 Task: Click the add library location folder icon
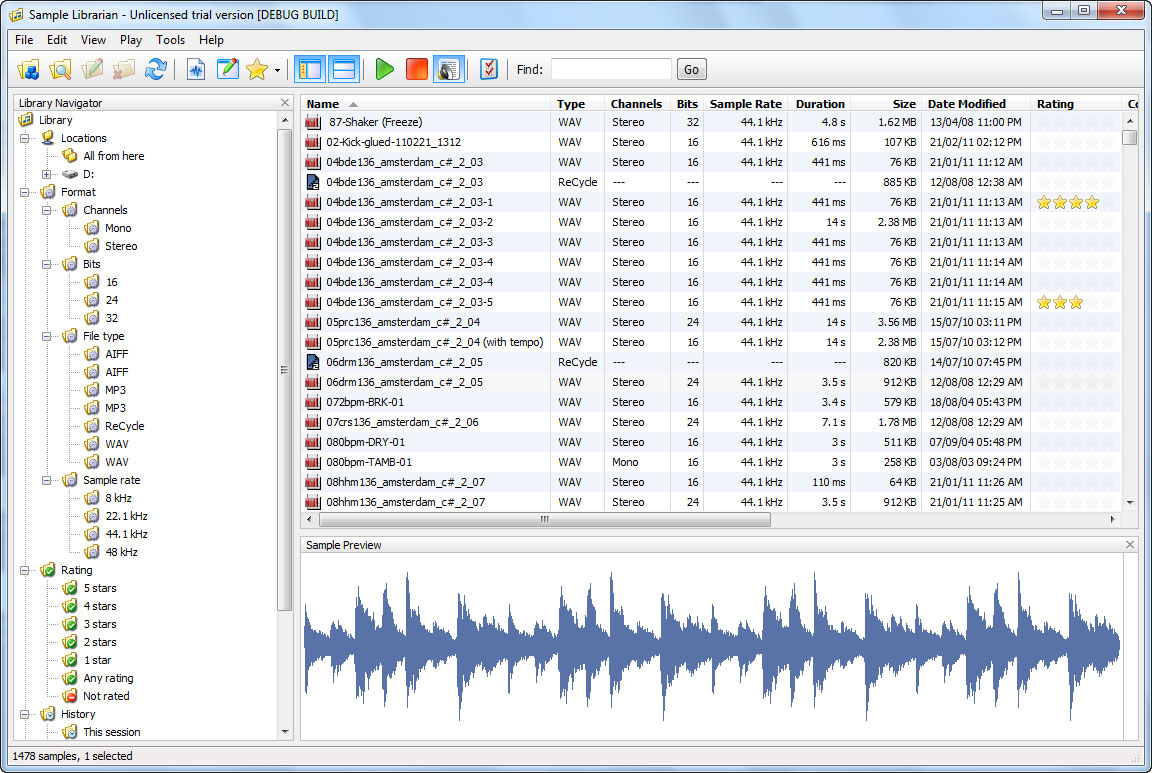coord(29,70)
